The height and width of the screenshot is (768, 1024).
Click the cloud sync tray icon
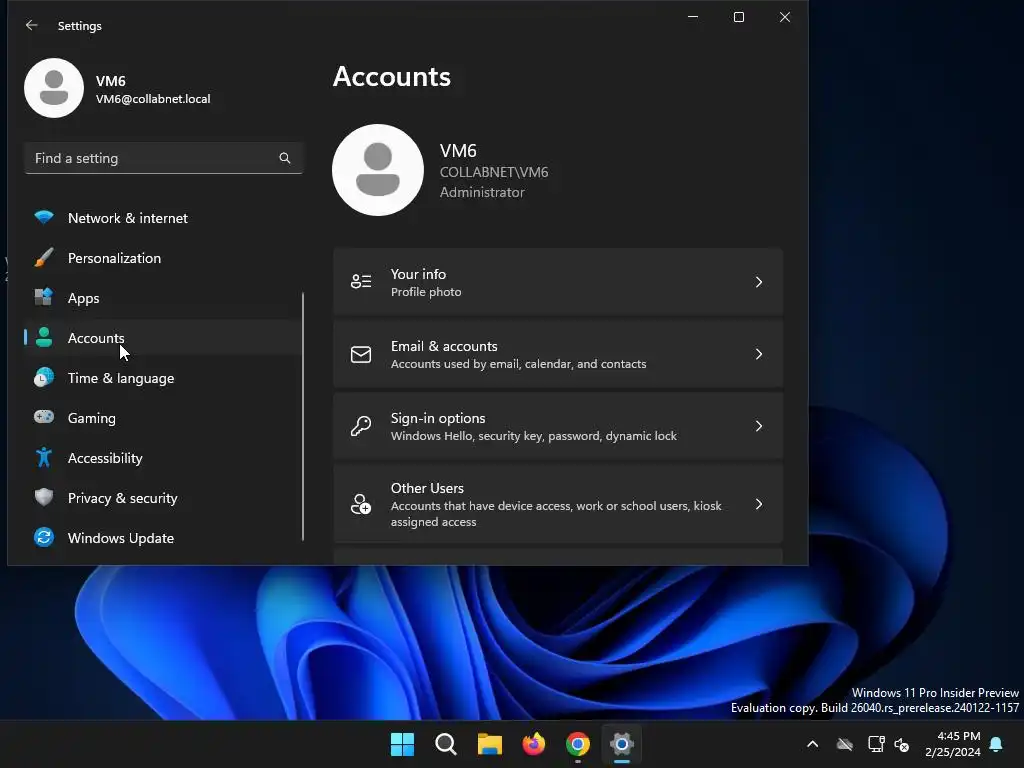[844, 744]
